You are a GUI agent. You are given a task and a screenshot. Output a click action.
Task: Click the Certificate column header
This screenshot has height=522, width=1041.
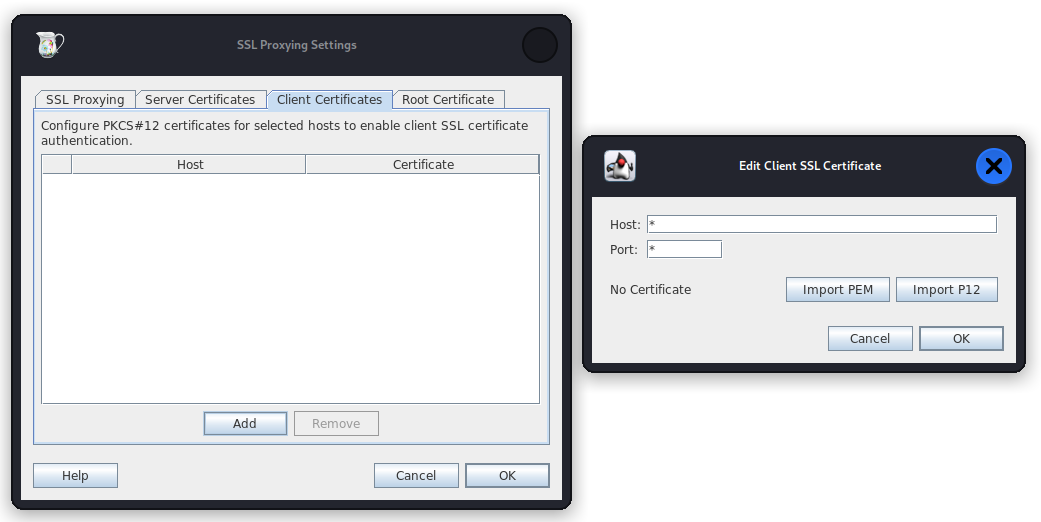tap(423, 165)
